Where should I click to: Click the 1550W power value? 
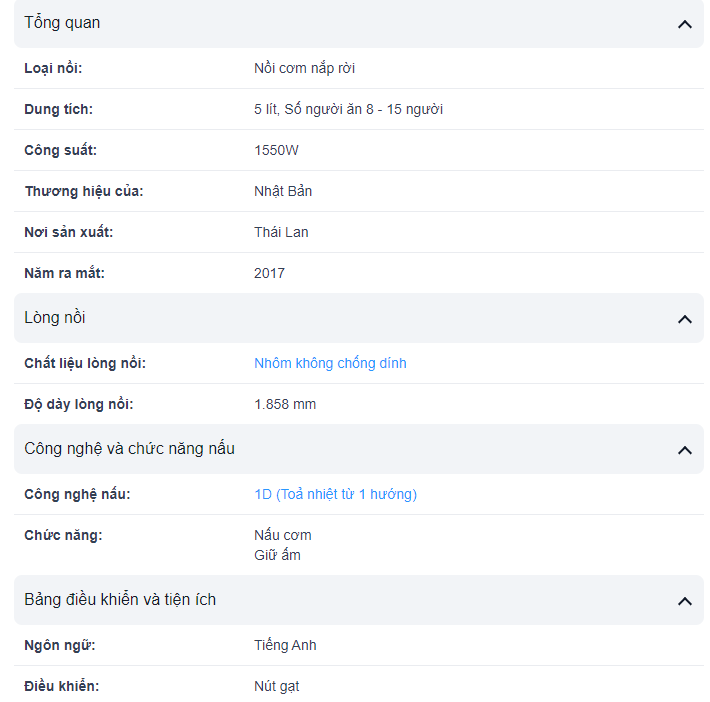tap(276, 150)
